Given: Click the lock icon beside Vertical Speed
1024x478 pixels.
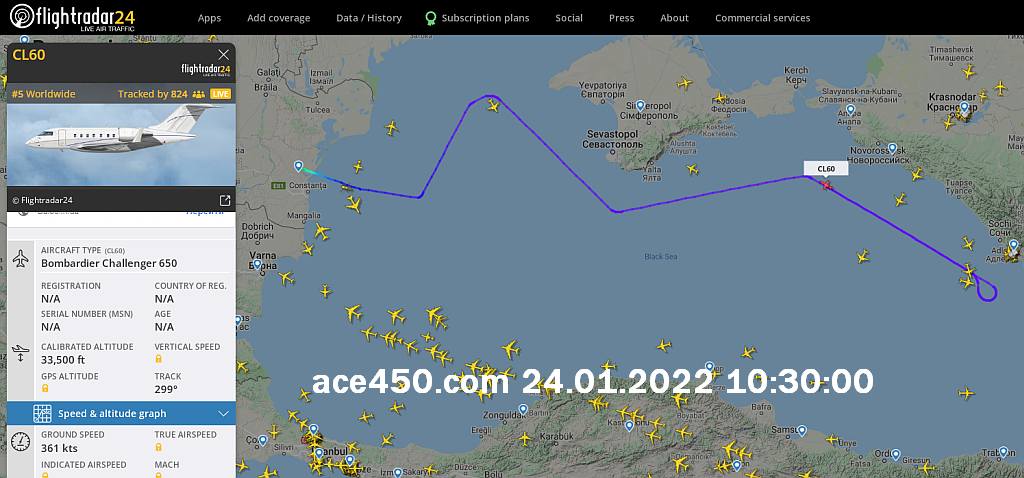Looking at the screenshot, I should pos(158,359).
